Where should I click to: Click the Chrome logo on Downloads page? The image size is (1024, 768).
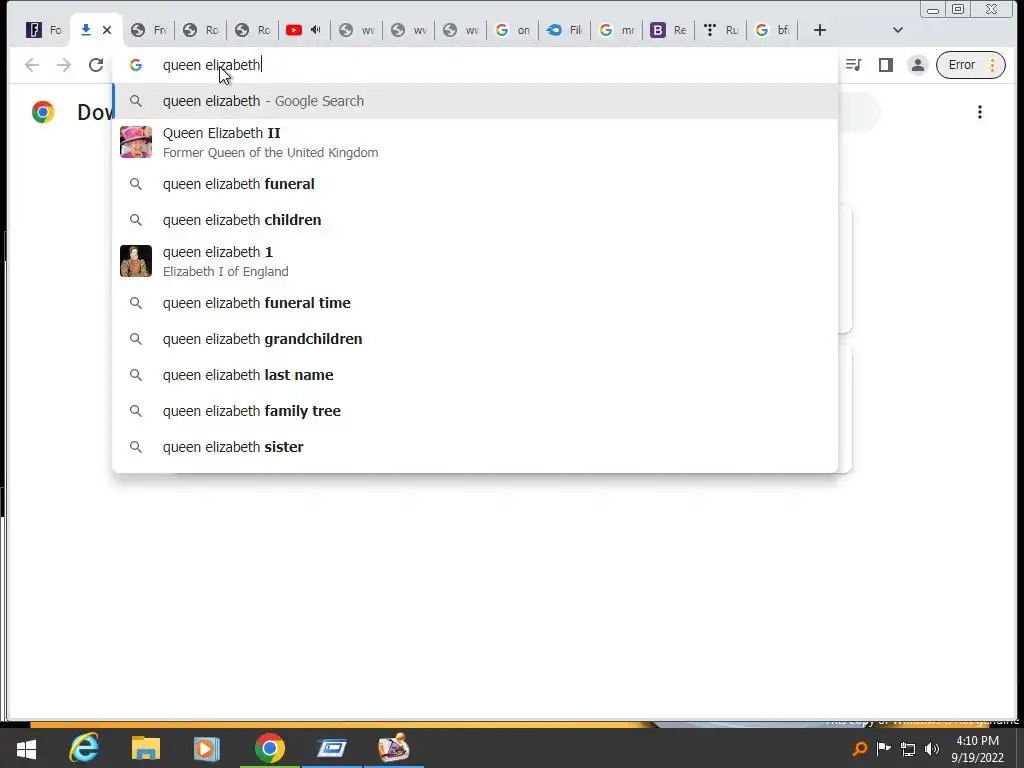(x=43, y=112)
